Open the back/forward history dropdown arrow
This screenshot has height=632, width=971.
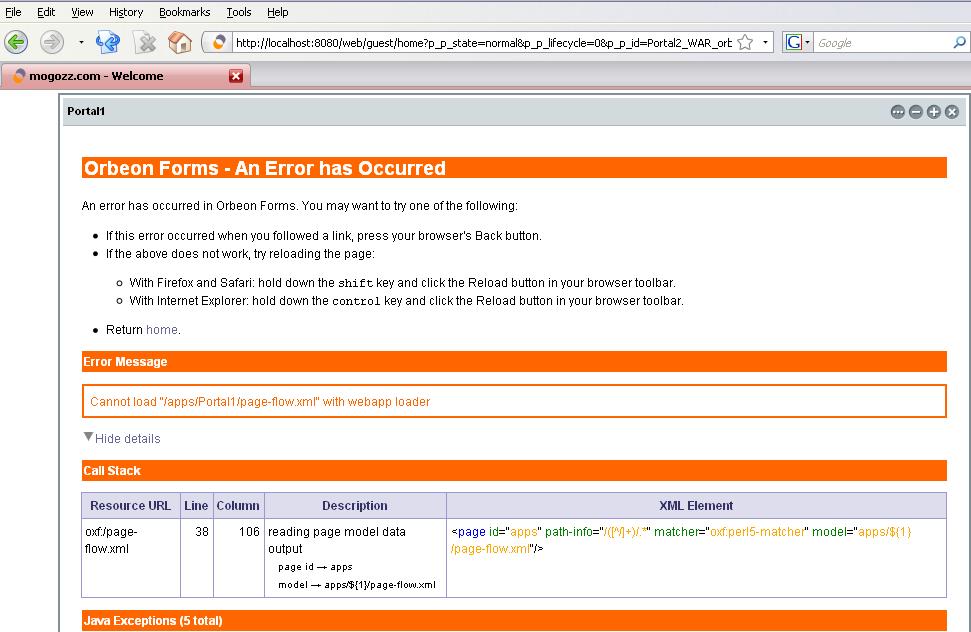click(x=81, y=43)
